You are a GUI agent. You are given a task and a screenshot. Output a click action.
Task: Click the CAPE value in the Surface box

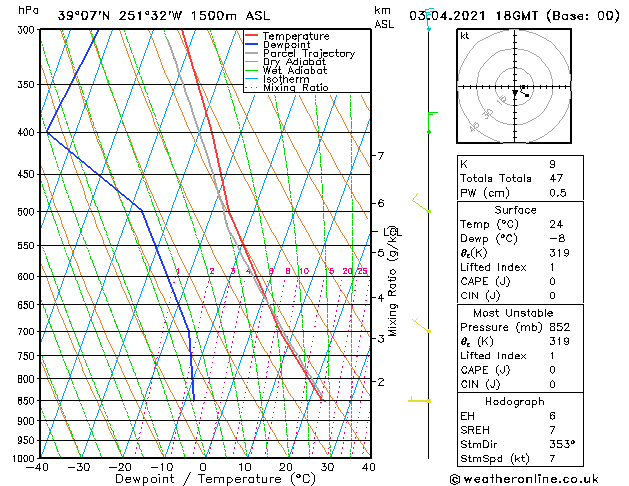pyautogui.click(x=552, y=281)
